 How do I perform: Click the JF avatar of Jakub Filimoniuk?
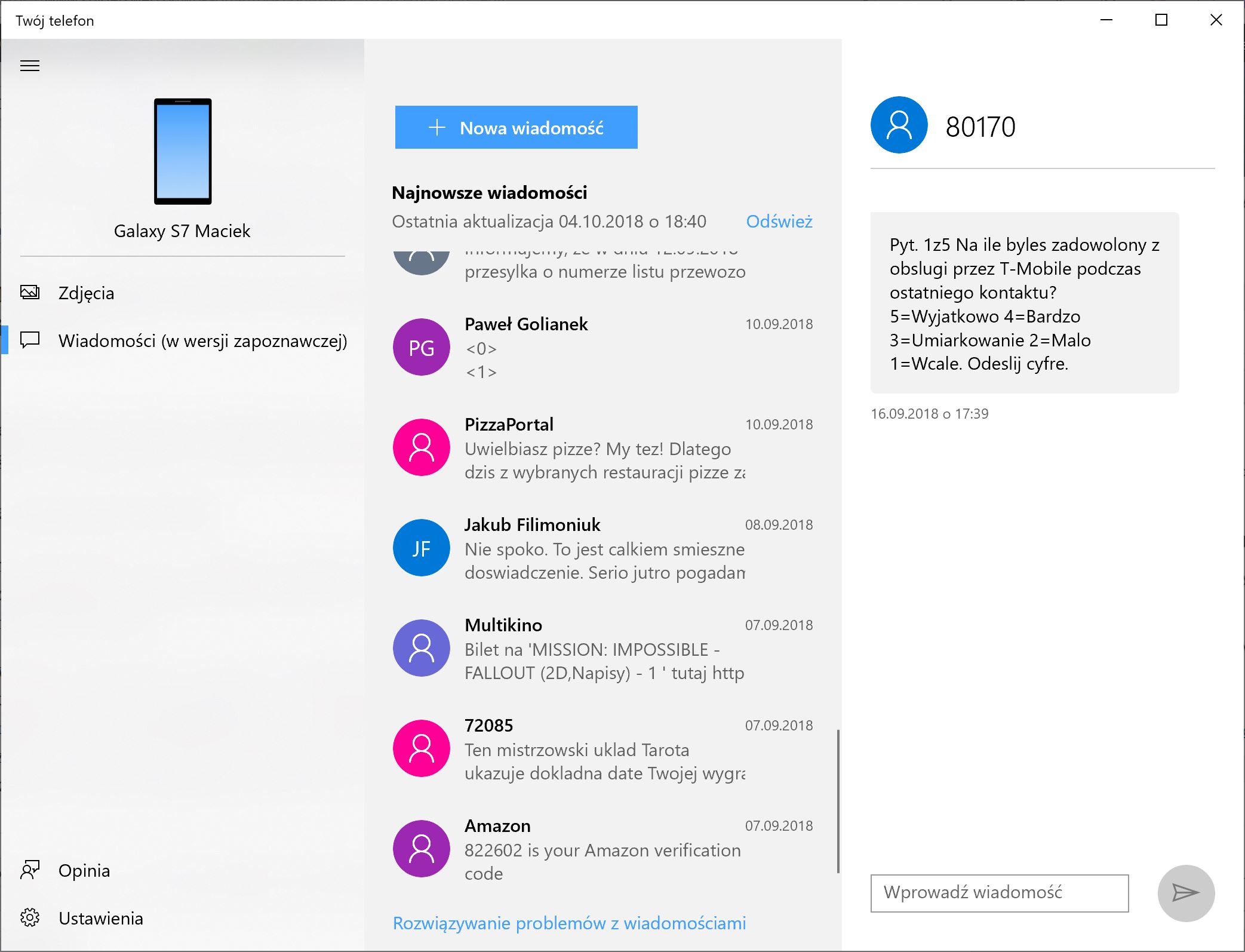[x=422, y=548]
